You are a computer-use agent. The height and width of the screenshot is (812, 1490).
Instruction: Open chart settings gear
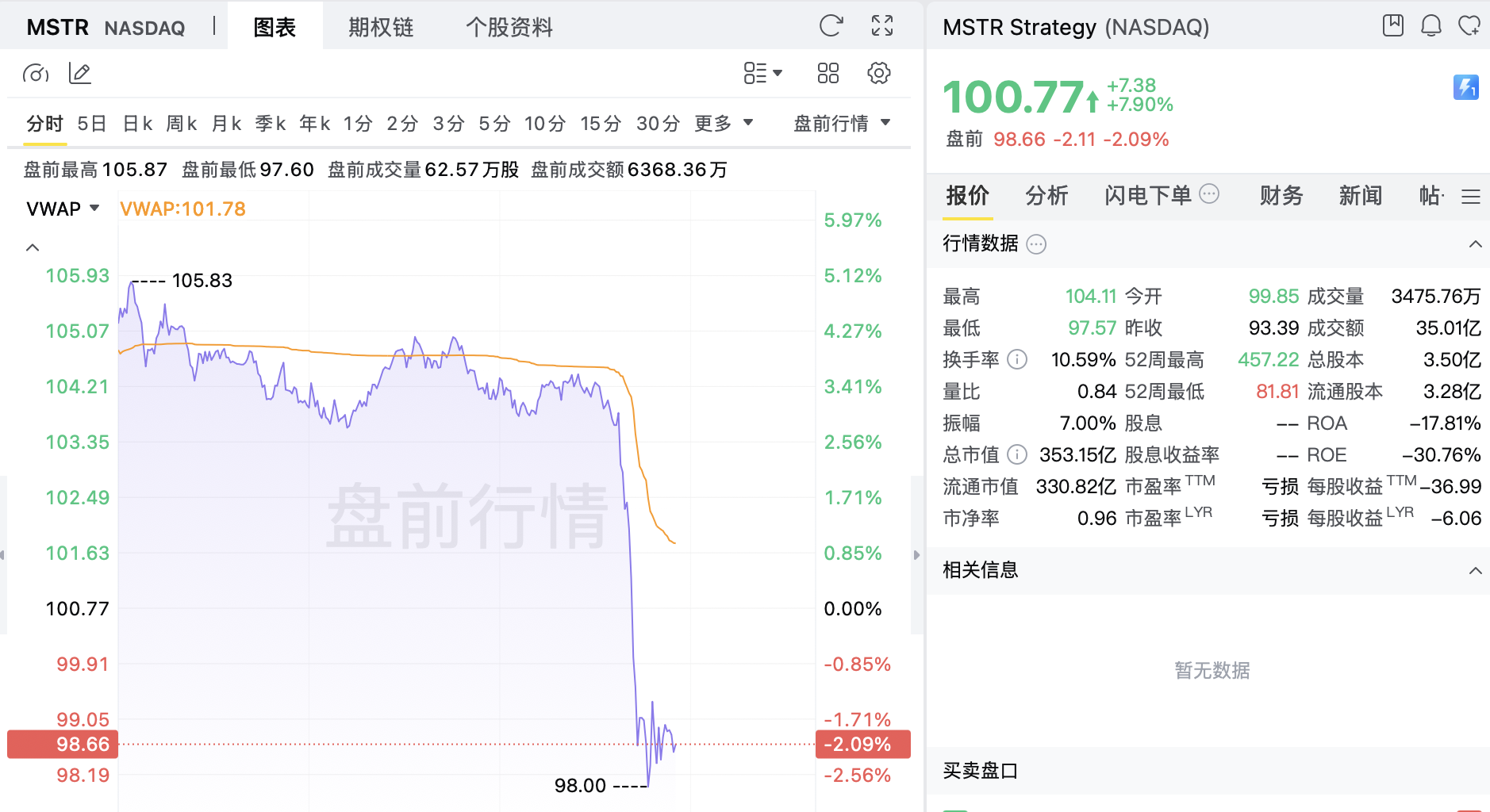[x=879, y=74]
